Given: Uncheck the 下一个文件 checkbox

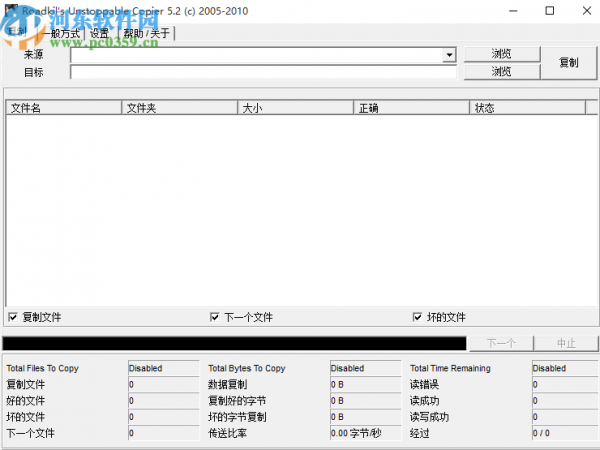Looking at the screenshot, I should [x=215, y=317].
